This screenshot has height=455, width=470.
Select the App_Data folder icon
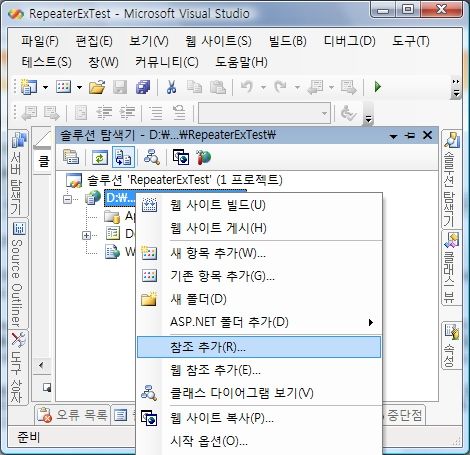click(x=112, y=217)
